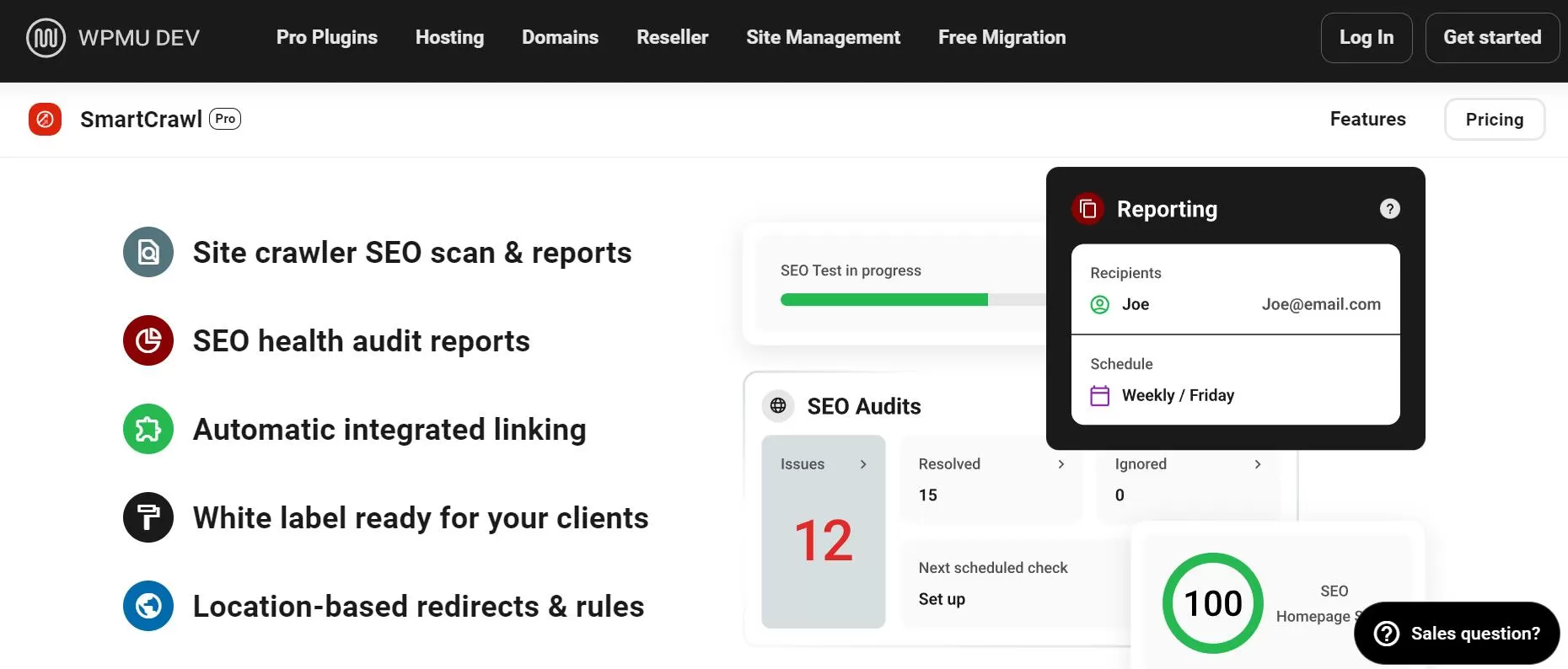Click the Get started button

click(x=1492, y=38)
